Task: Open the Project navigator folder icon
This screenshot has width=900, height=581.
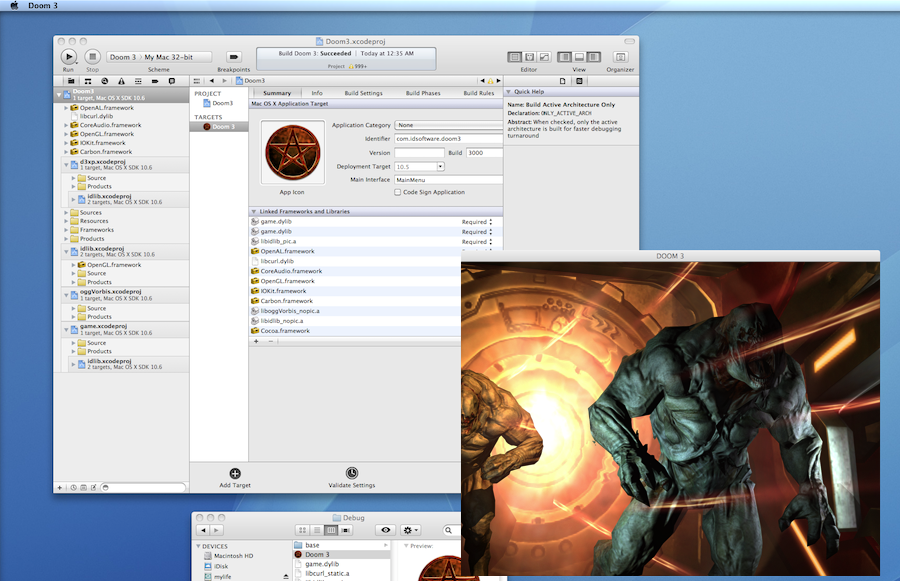Action: click(x=71, y=81)
